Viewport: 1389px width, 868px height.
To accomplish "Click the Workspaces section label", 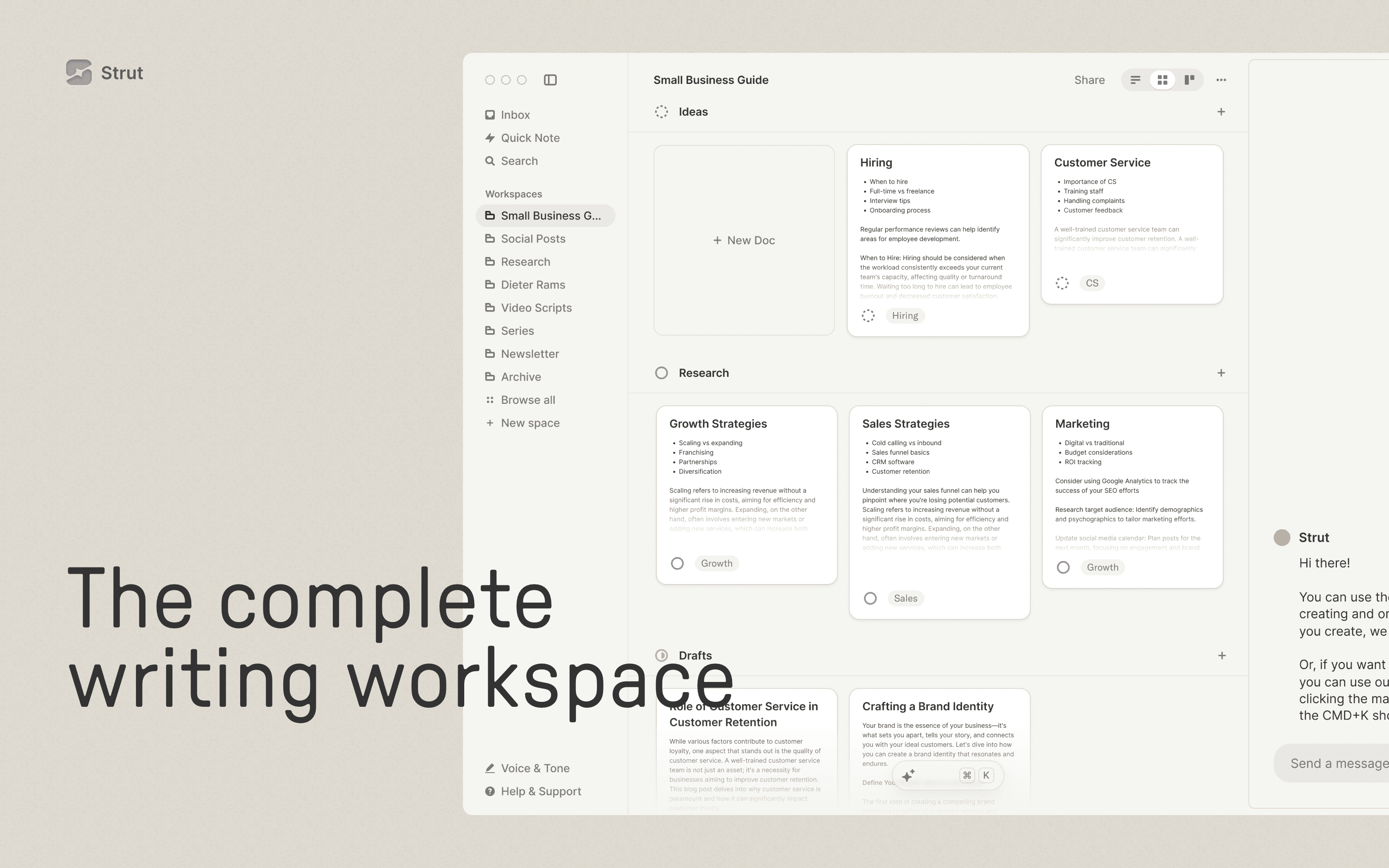I will (x=514, y=194).
